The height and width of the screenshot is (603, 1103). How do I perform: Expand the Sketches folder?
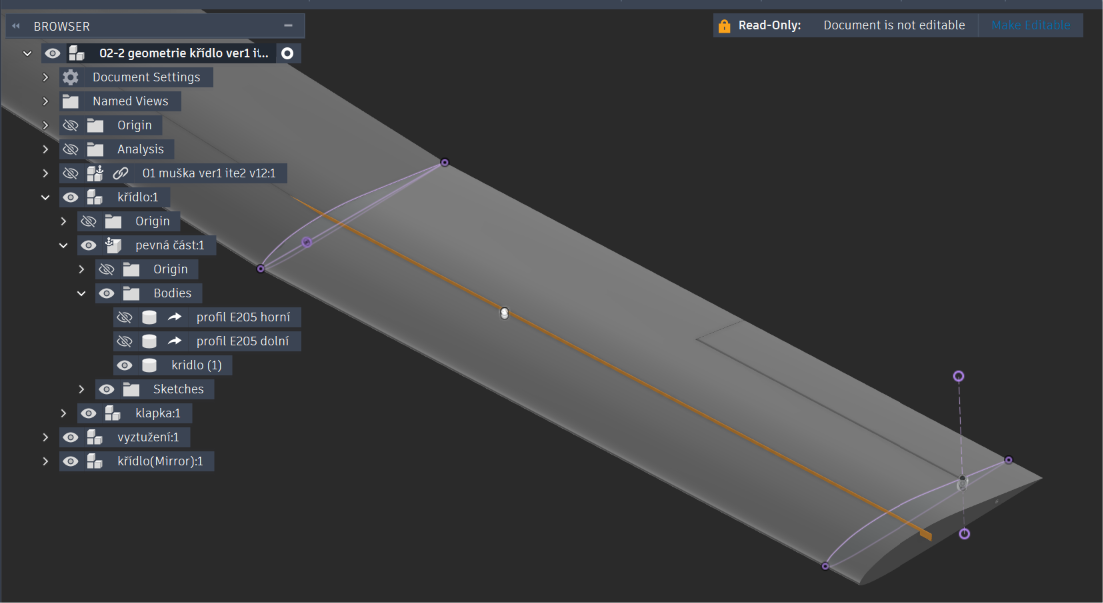(82, 389)
